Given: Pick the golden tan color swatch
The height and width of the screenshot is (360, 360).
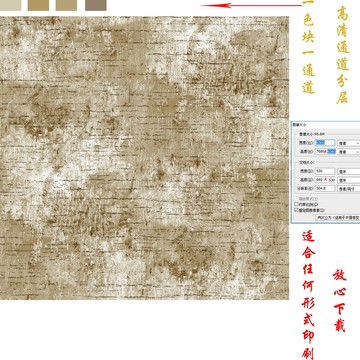Looking at the screenshot, I should pyautogui.click(x=38, y=5).
